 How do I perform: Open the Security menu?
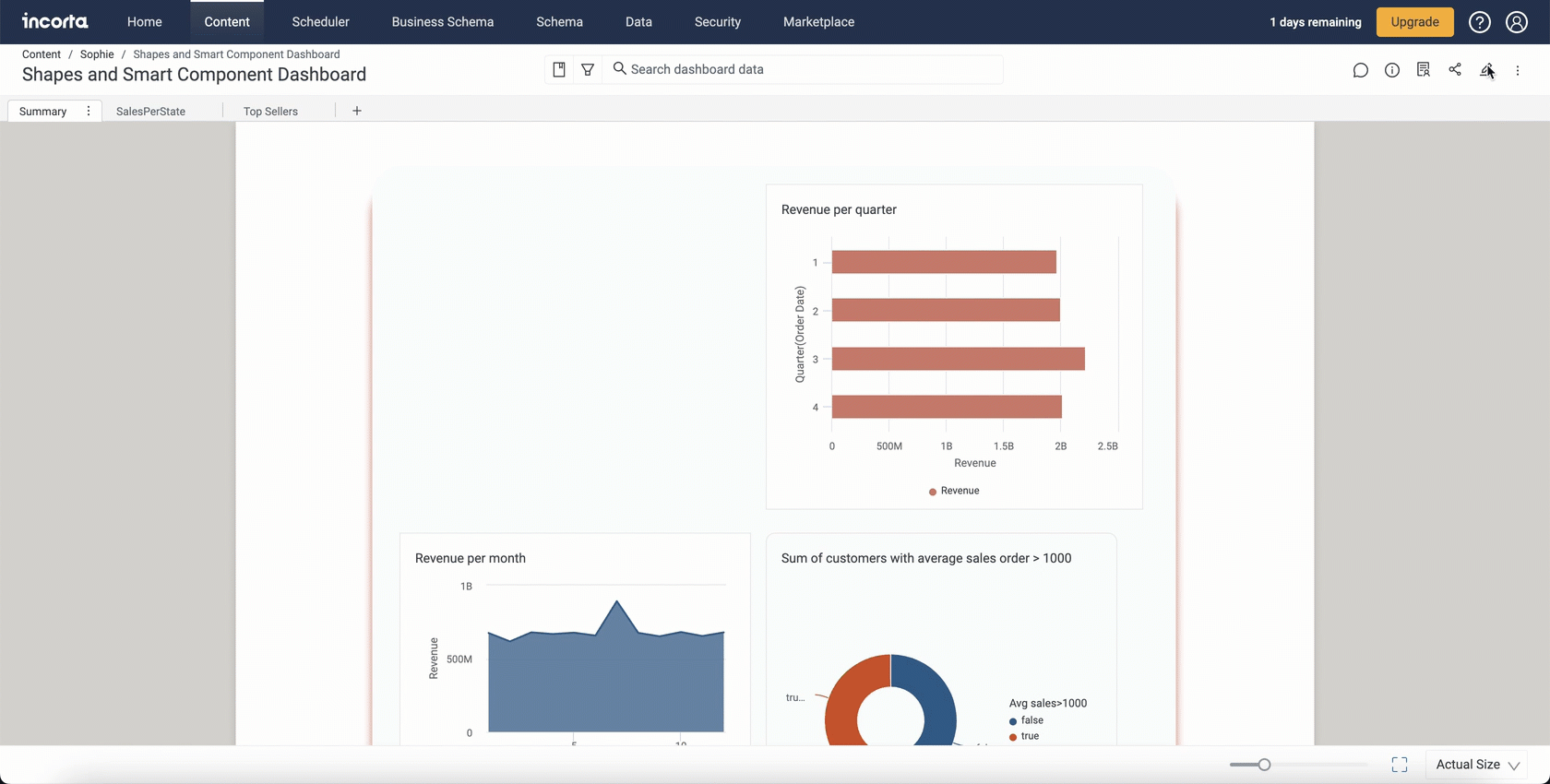(718, 22)
